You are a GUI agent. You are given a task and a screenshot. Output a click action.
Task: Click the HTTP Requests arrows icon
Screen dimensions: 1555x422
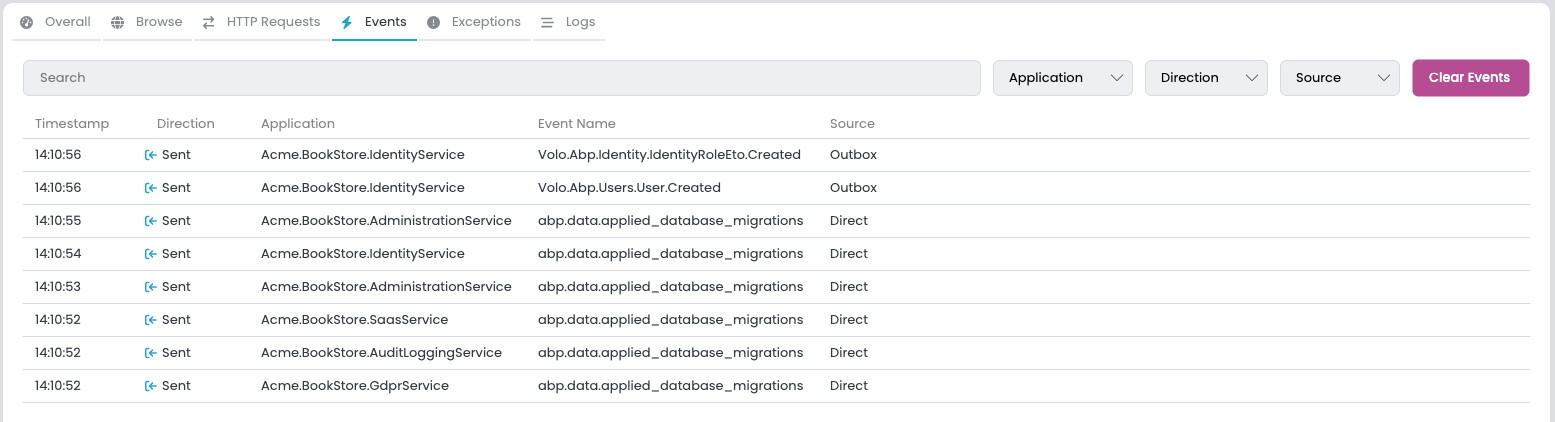click(x=209, y=22)
